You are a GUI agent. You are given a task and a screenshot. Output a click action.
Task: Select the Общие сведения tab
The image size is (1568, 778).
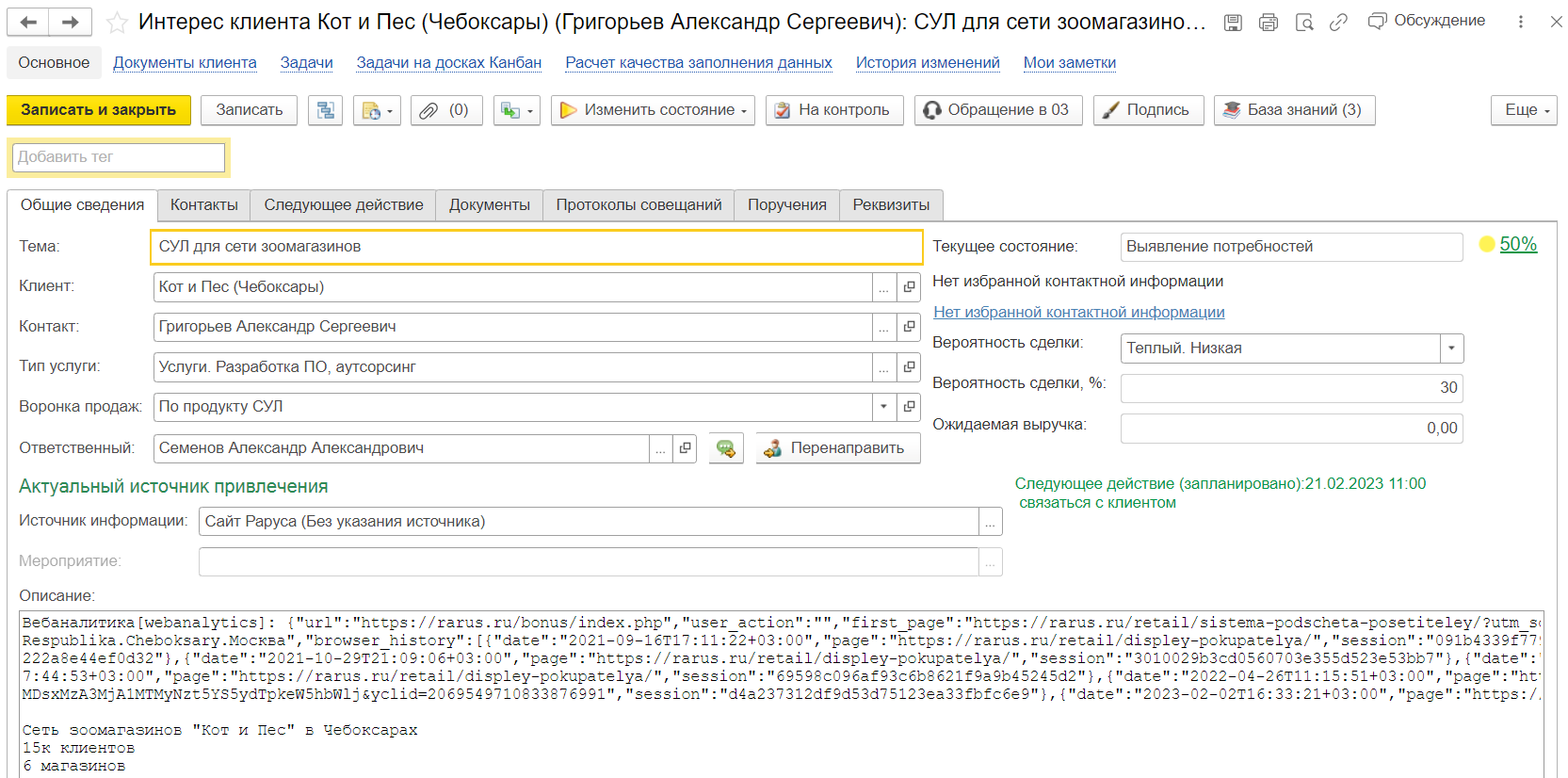click(83, 205)
